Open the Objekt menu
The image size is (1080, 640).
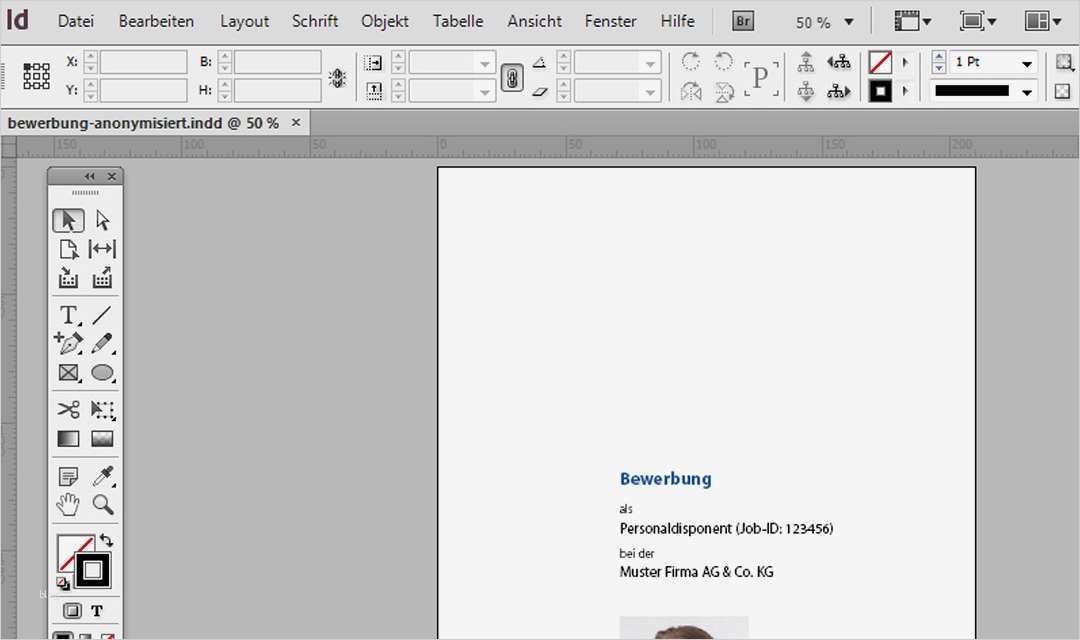[x=385, y=21]
